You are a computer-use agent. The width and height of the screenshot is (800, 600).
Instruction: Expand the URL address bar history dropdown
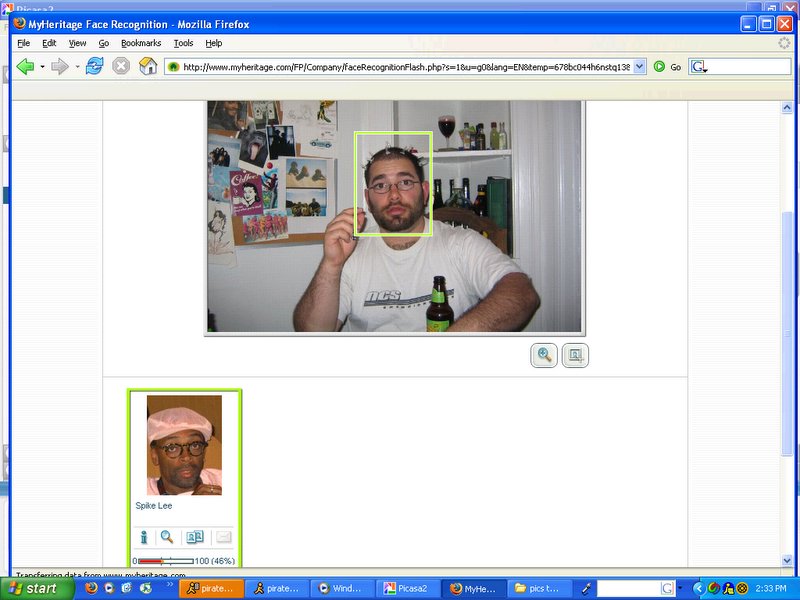(638, 67)
